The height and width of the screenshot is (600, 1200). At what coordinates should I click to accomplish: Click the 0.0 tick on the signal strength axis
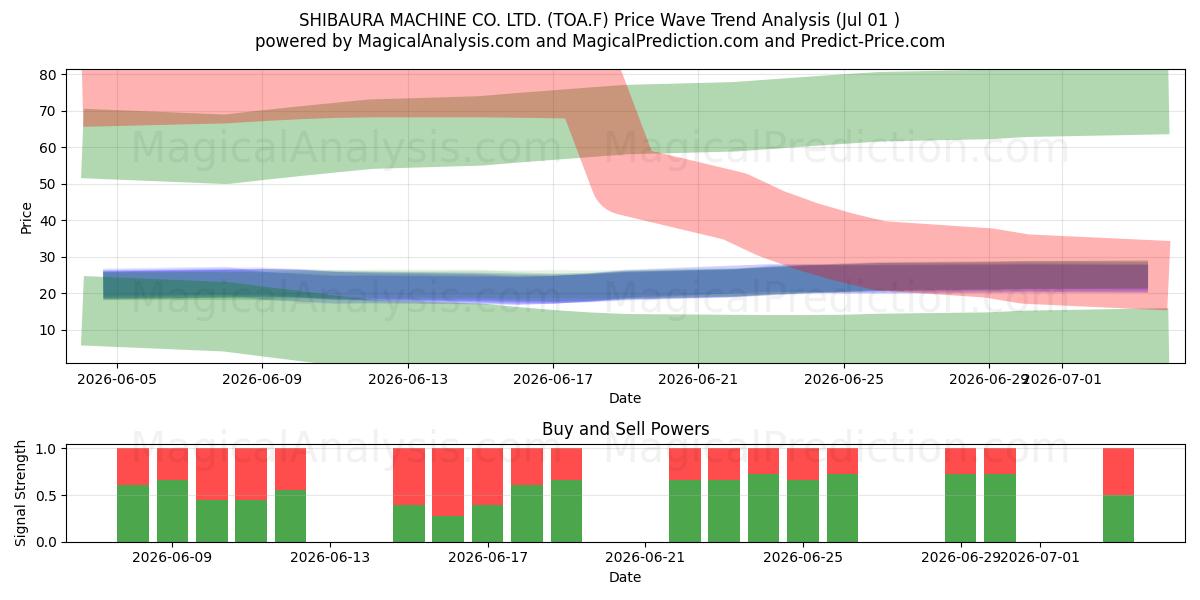point(46,542)
